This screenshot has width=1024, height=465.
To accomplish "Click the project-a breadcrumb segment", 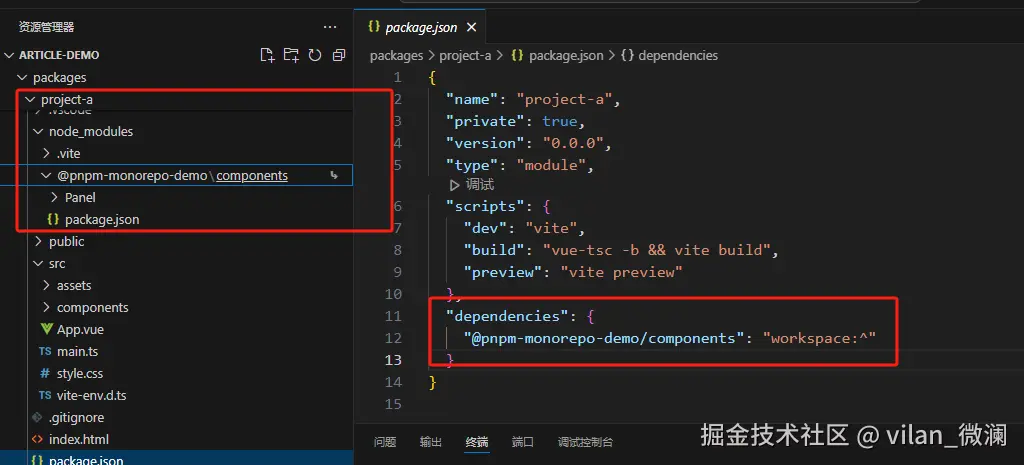I will (x=465, y=56).
